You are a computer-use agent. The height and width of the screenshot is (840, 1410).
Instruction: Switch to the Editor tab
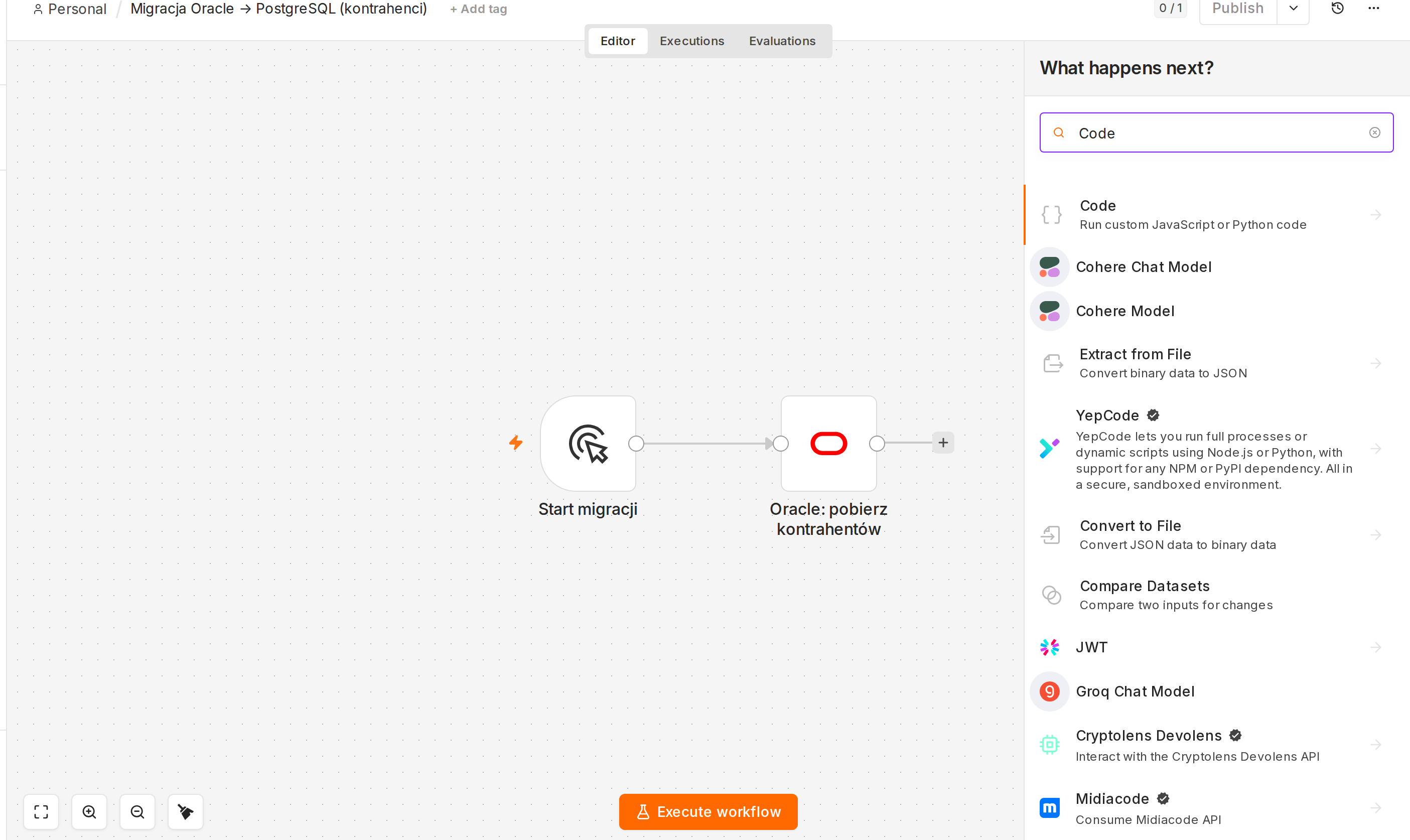tap(618, 41)
